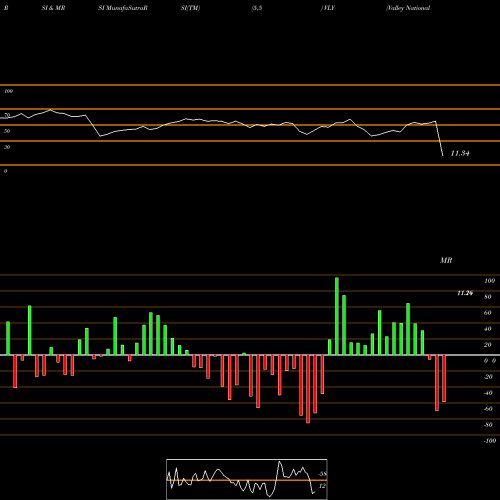Click the 'MR' panel heading

pos(446,260)
